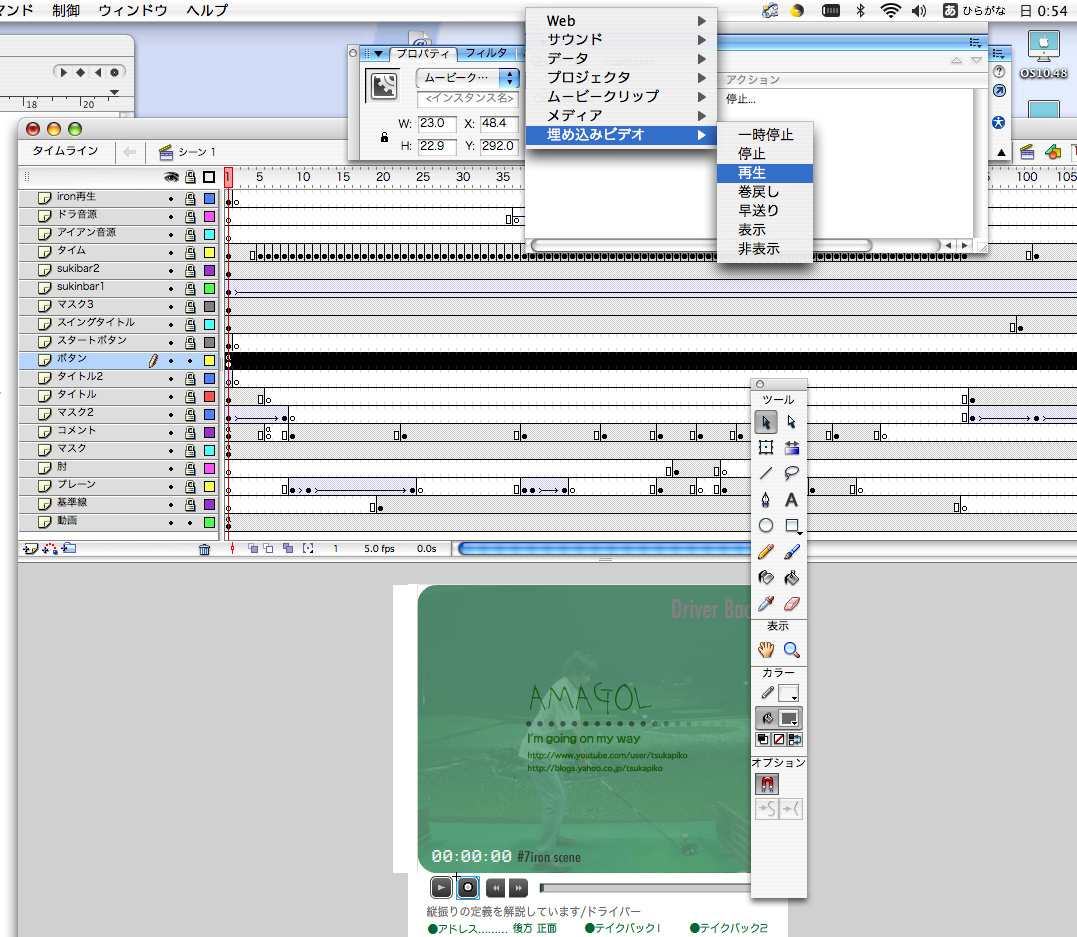Expand the ムービークリップ submenu
1077x937 pixels.
click(622, 97)
